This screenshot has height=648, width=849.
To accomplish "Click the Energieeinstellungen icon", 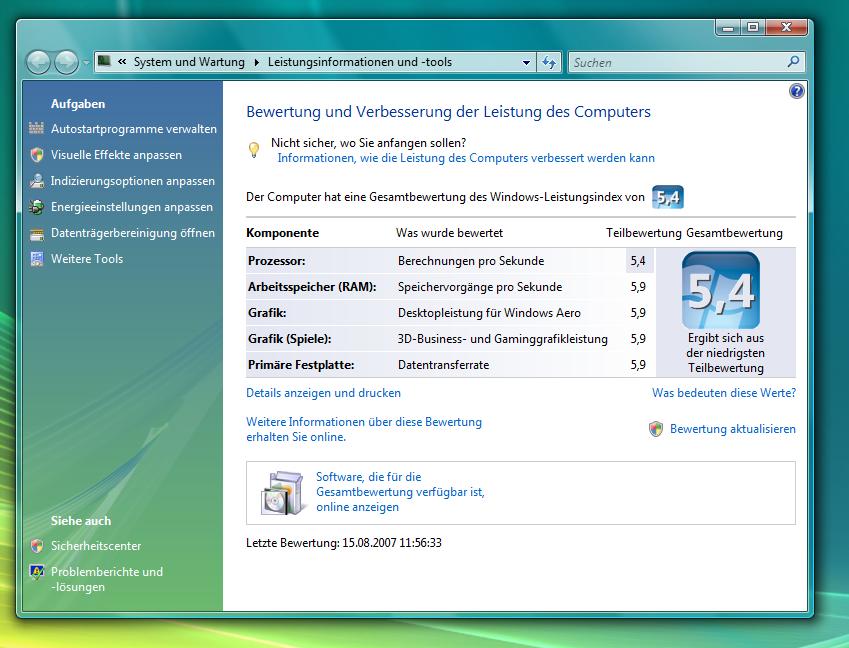I will coord(37,207).
